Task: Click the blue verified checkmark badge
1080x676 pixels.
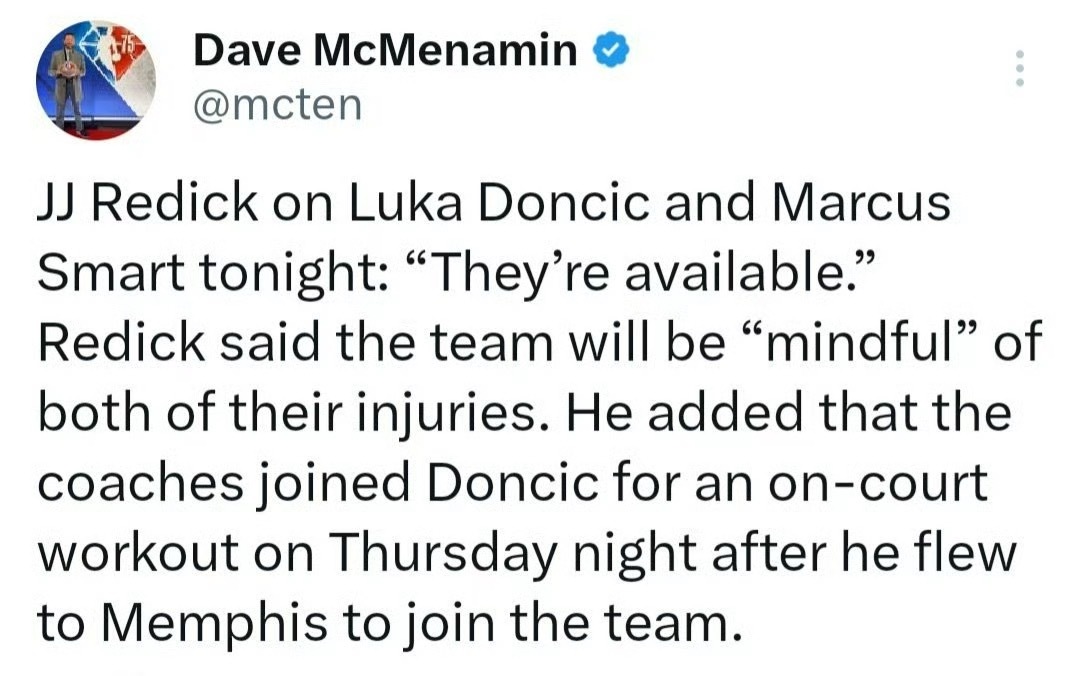Action: pyautogui.click(x=611, y=50)
